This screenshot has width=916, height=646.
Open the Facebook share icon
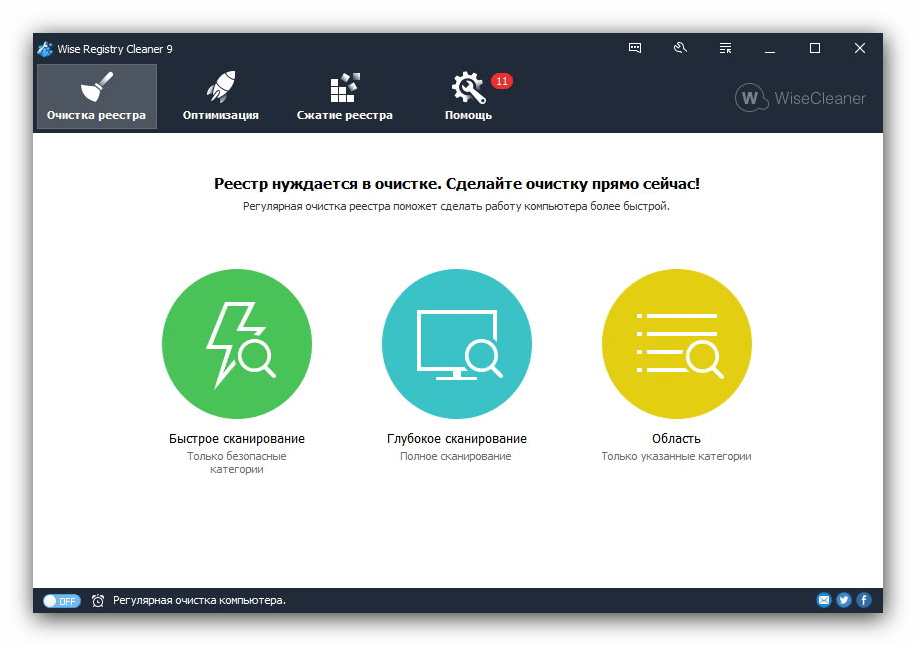click(x=862, y=599)
